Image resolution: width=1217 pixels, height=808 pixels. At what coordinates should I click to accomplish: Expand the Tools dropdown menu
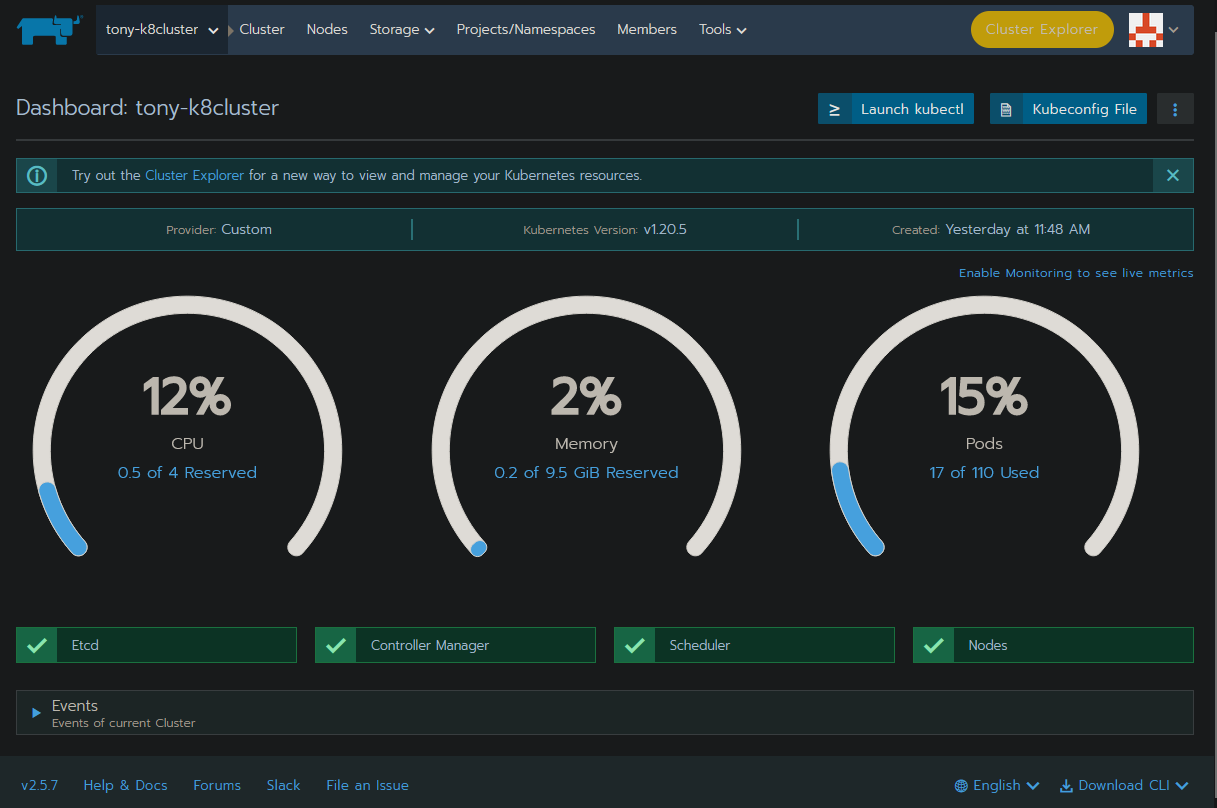point(723,29)
